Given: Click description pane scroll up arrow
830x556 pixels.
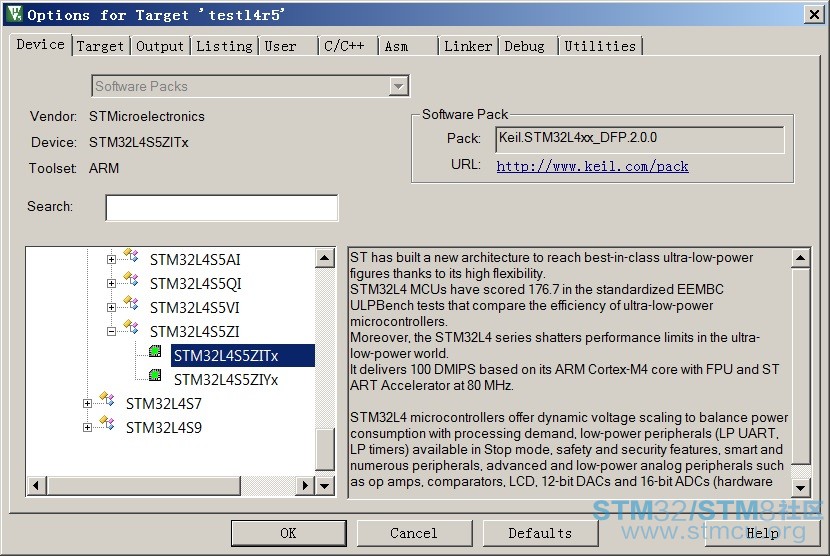Looking at the screenshot, I should pos(800,258).
